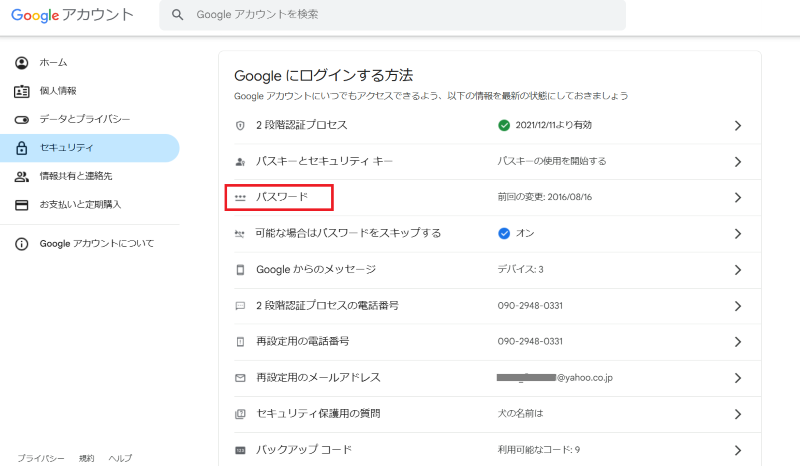The height and width of the screenshot is (466, 800).
Task: Click the code icon beside バックアップ コード
Action: [240, 450]
